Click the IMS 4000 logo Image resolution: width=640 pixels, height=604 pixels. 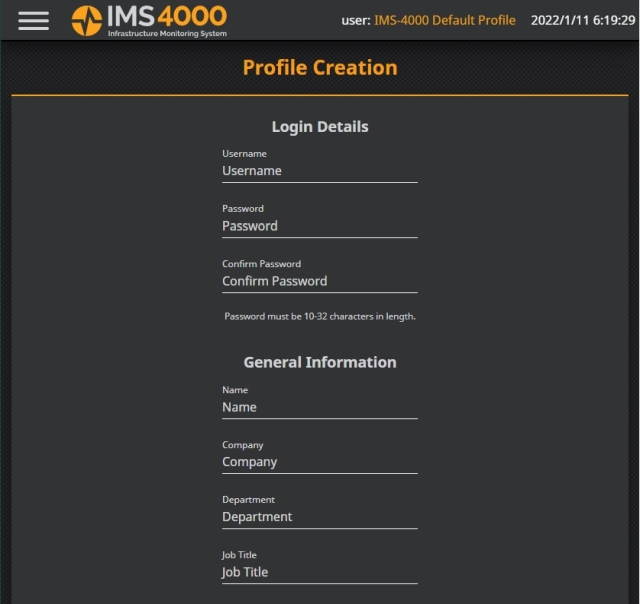pos(149,20)
